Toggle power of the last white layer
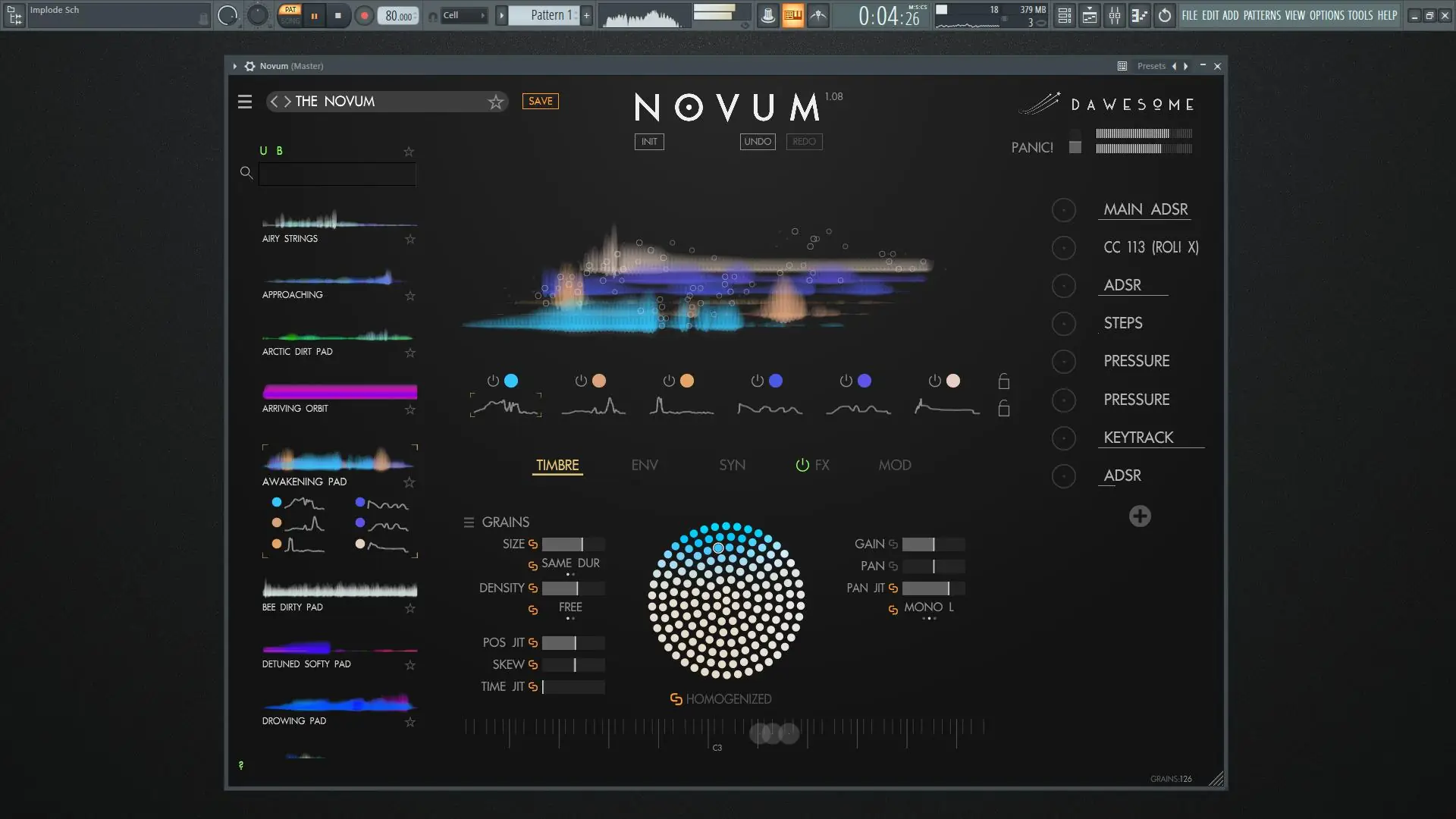Screen dimensions: 1456x819 (934, 381)
